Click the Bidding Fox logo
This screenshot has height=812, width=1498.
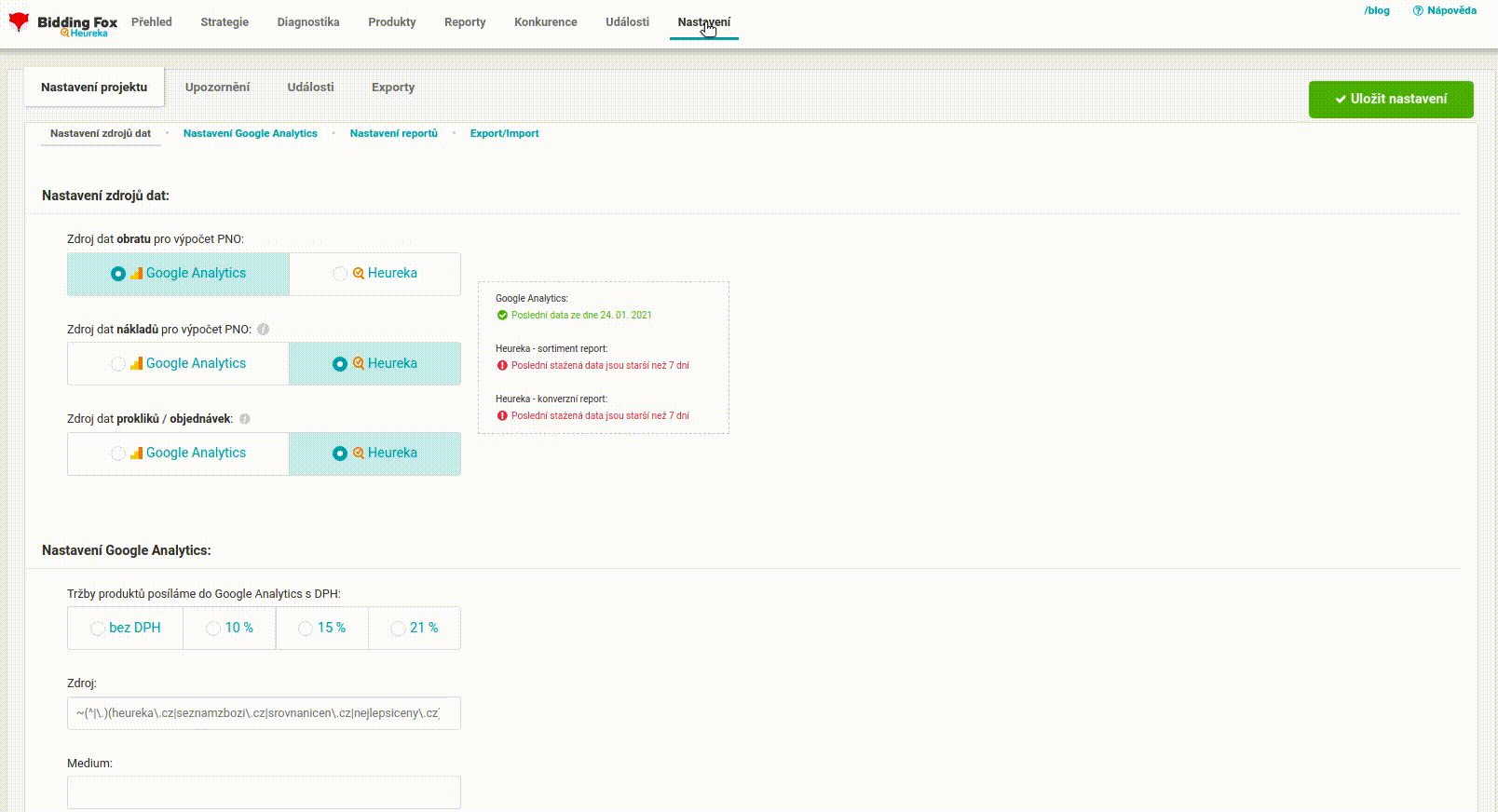pyautogui.click(x=62, y=24)
